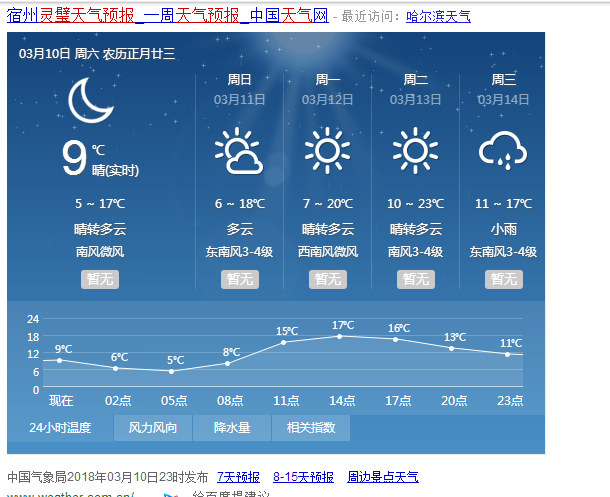This screenshot has height=497, width=610.
Task: Click the 5℃ low point at 05点
Action: [172, 371]
